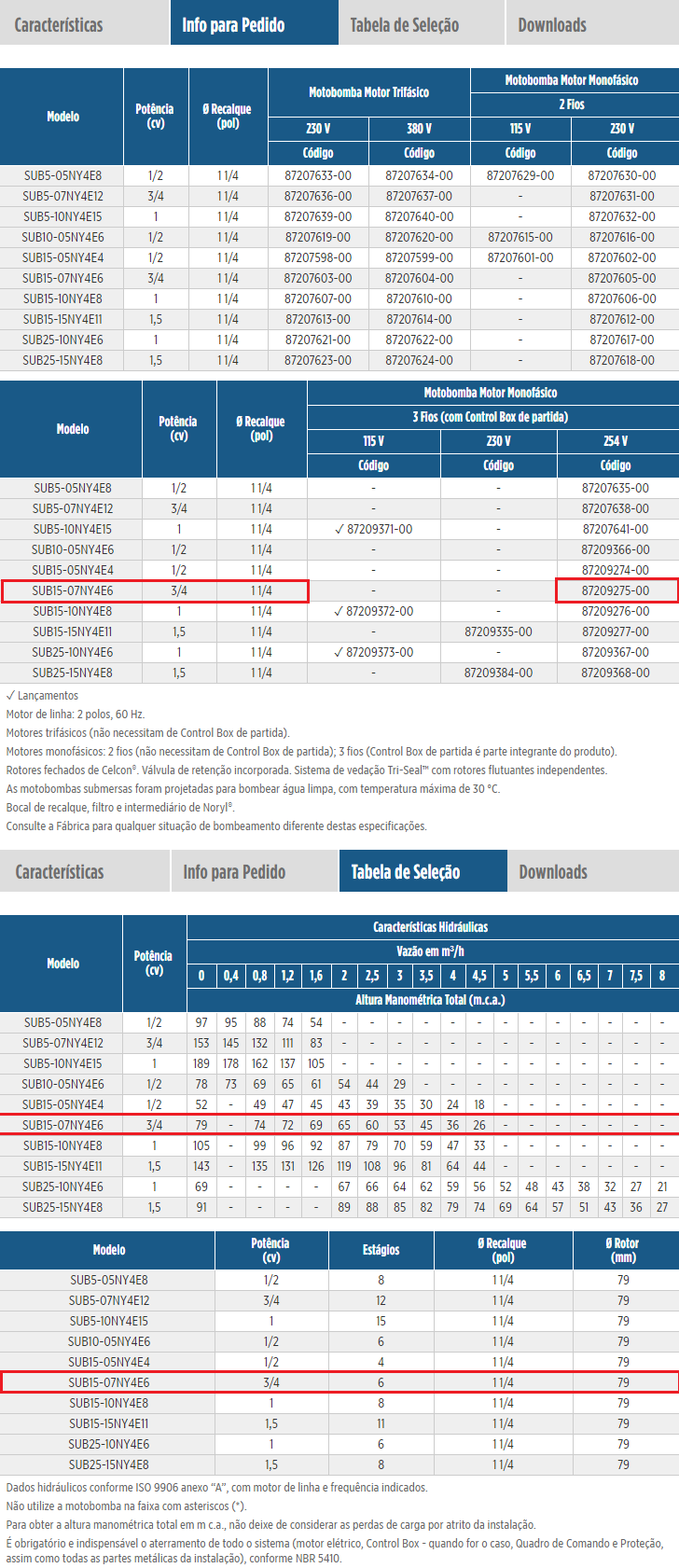
Task: Click the 254 V column header
Action: [616, 441]
